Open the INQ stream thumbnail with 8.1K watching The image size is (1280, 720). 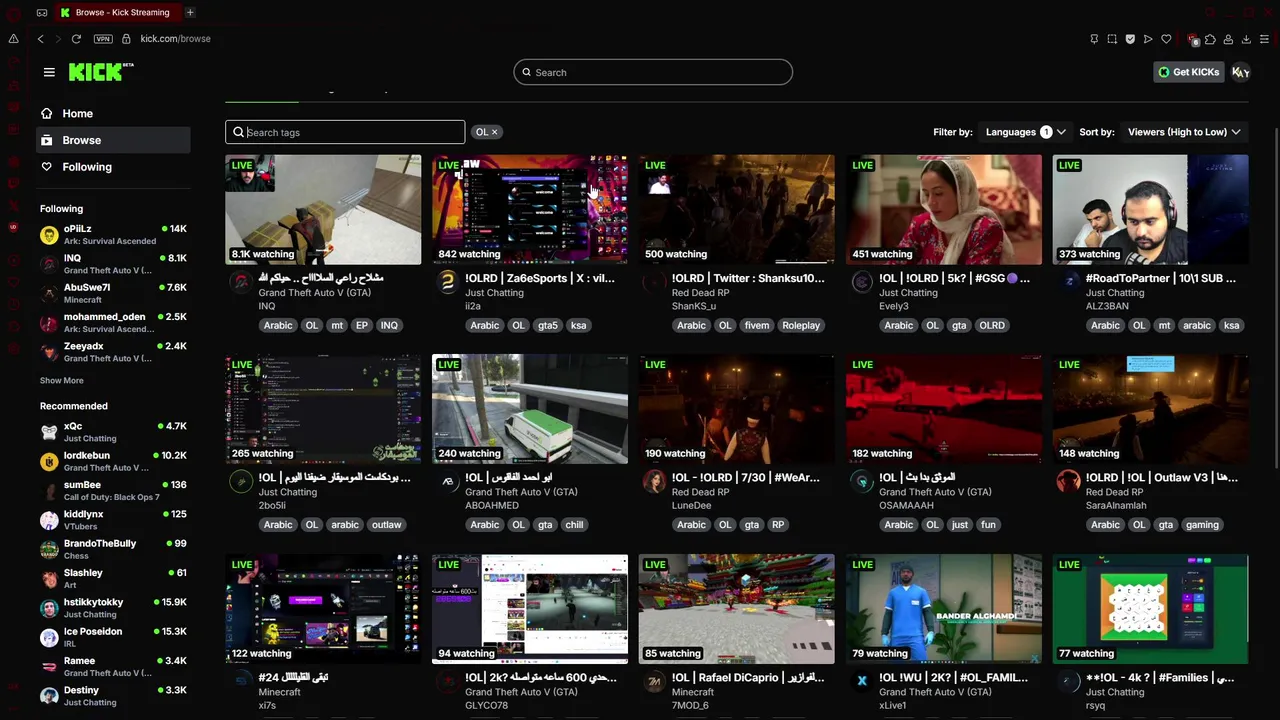323,209
